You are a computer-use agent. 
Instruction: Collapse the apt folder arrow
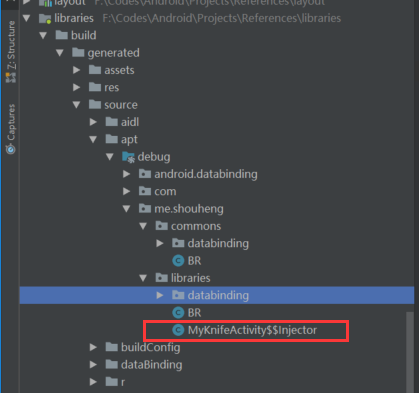tap(93, 139)
